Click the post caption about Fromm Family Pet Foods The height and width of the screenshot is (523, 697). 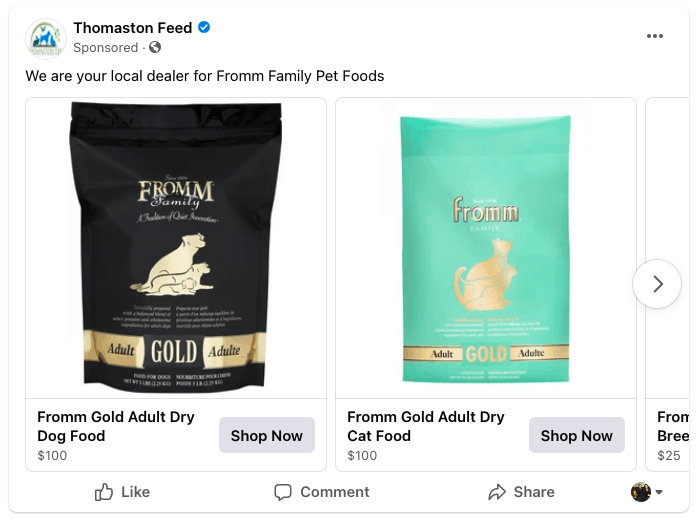point(205,76)
